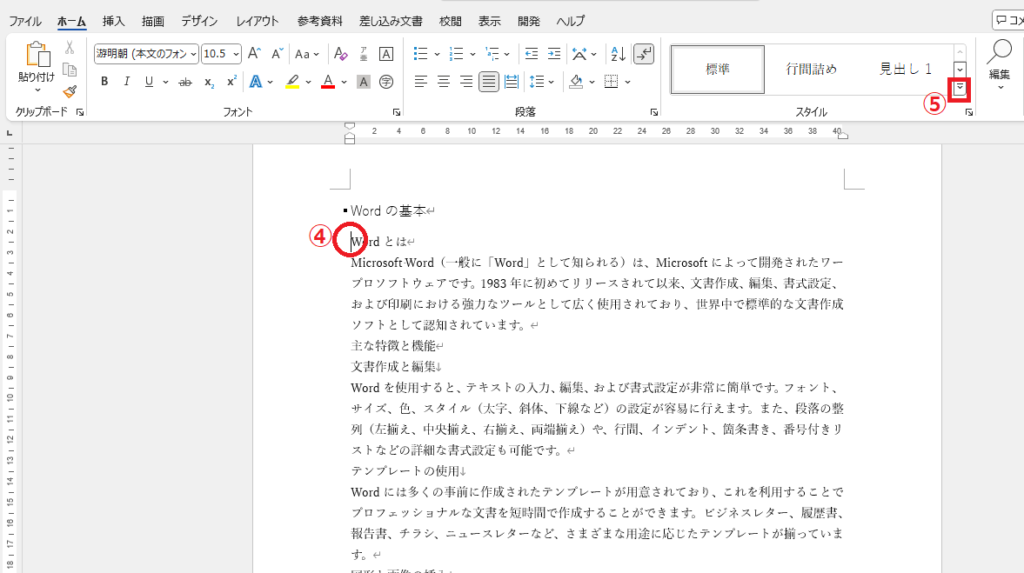Switch to the 校閲 tab

[x=450, y=21]
